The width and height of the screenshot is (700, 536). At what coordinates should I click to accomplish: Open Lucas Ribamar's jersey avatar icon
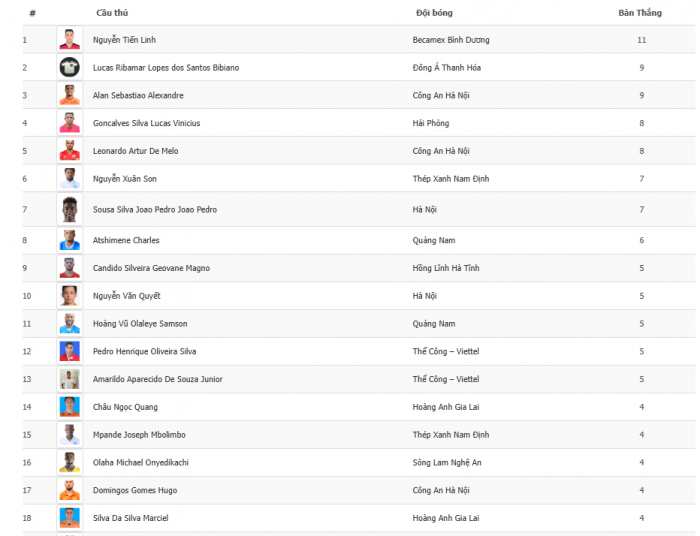click(70, 67)
